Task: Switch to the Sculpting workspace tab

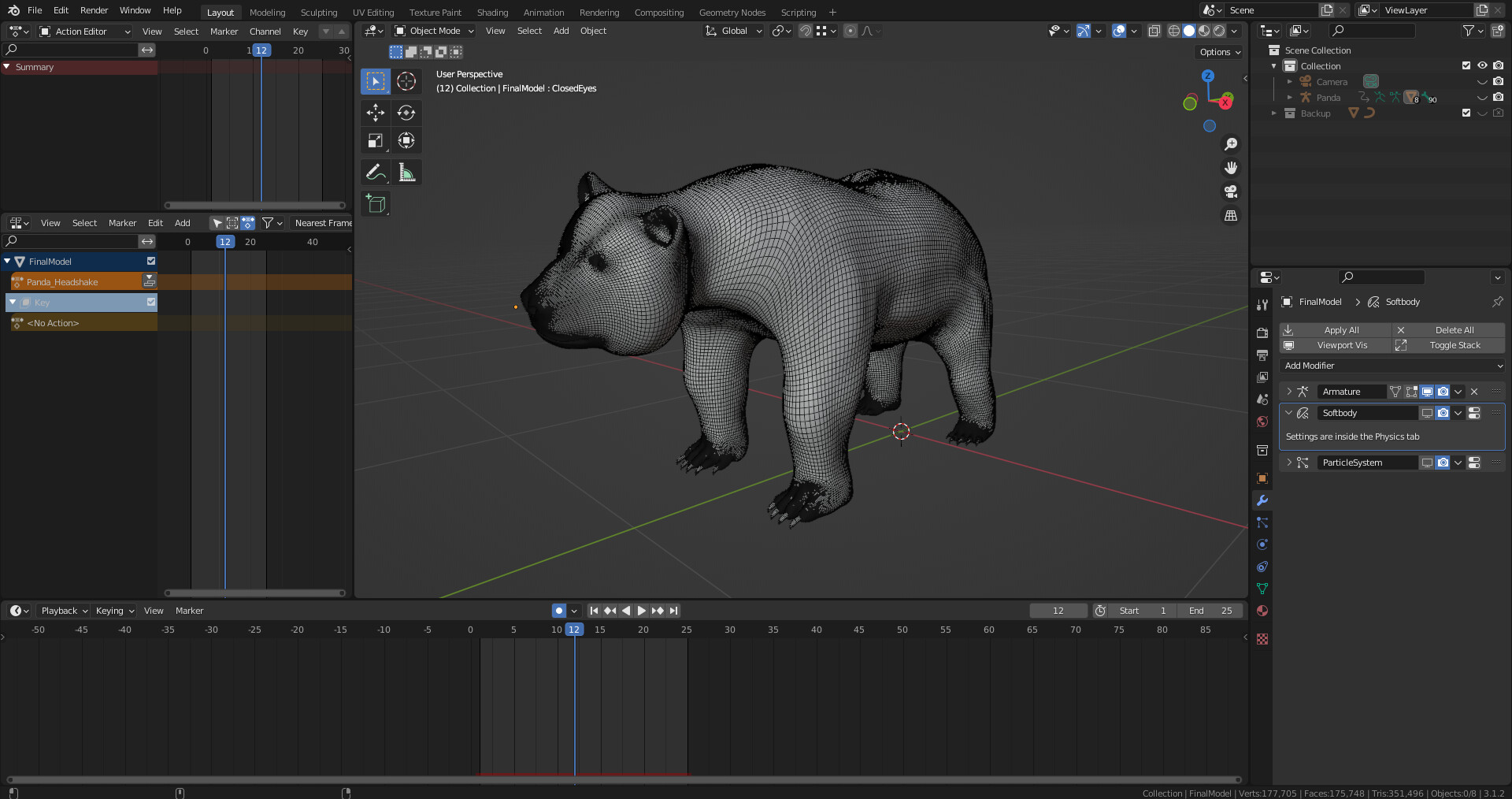Action: (x=318, y=13)
